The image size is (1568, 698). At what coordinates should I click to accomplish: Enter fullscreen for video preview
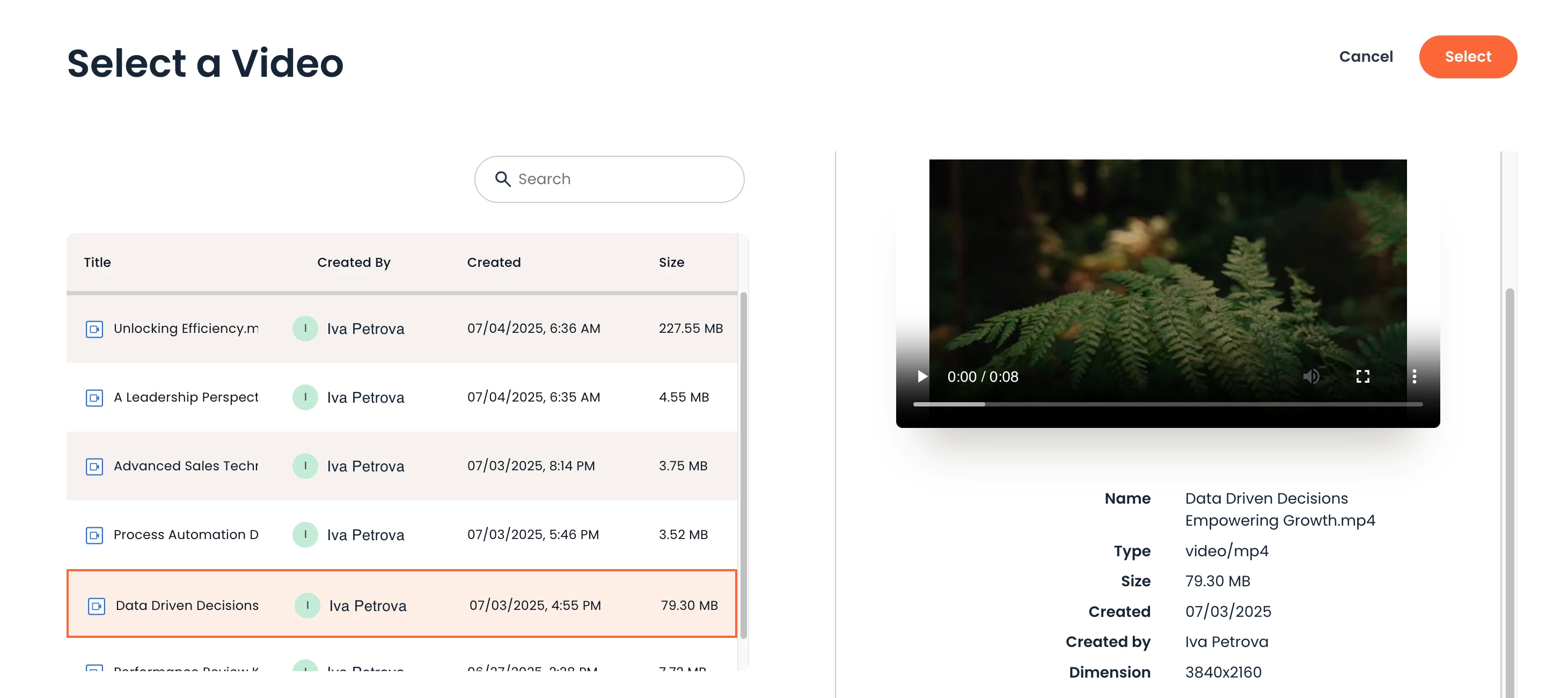[1362, 376]
